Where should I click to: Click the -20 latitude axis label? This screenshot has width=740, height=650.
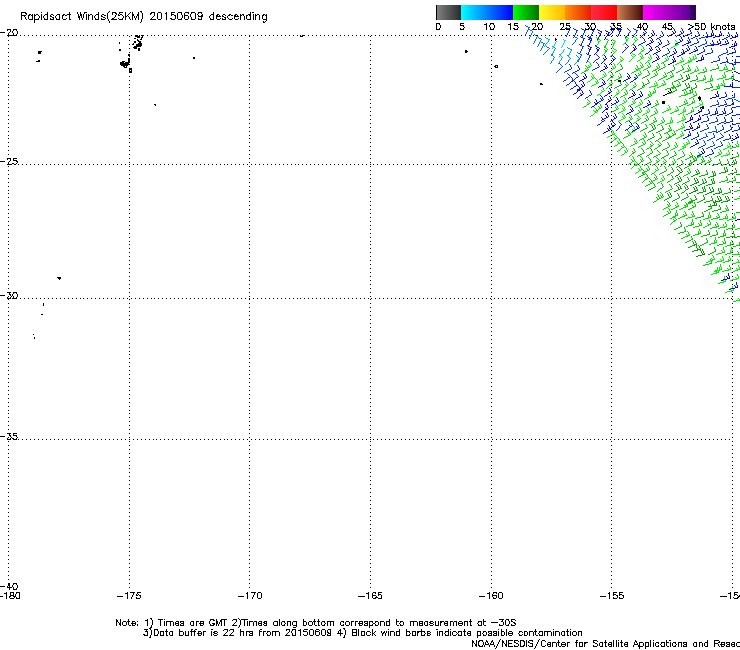9,33
